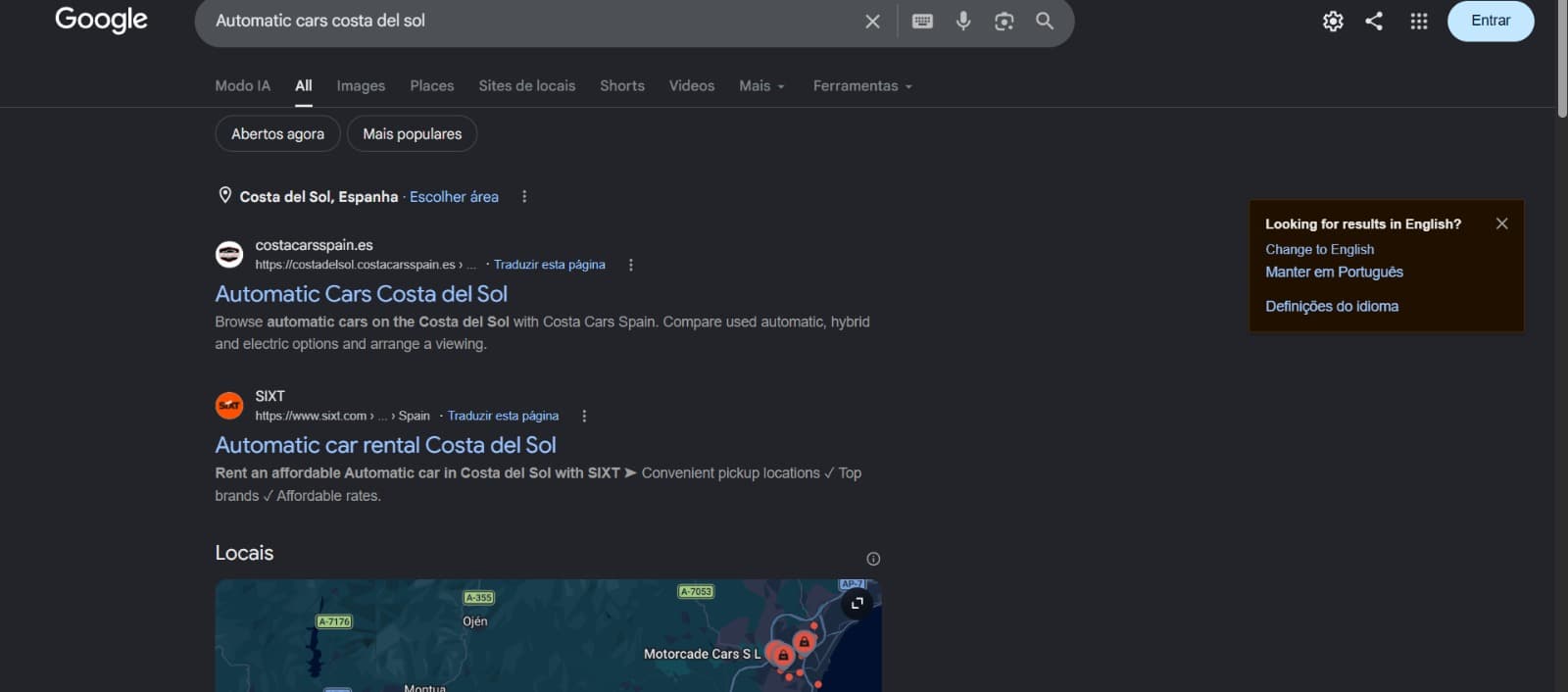Translate the costacarsspain.es page

tap(549, 265)
